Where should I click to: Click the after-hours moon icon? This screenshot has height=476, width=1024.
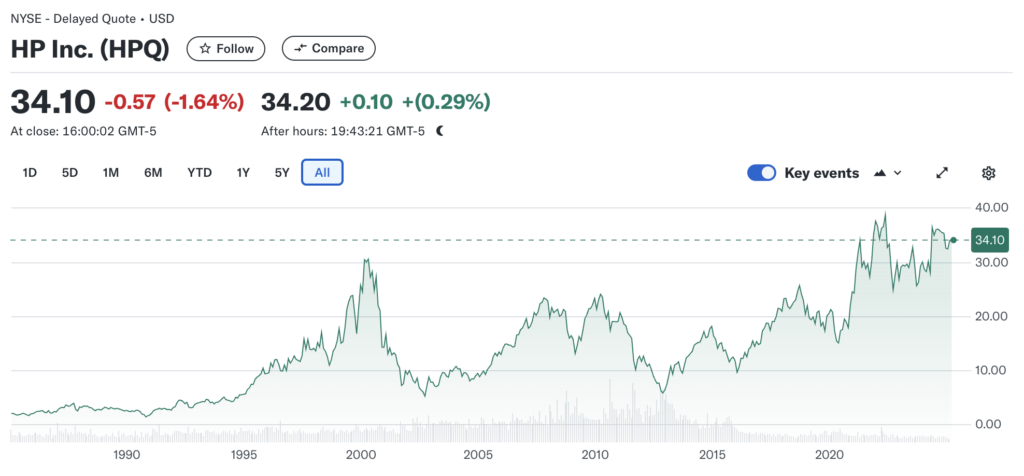(x=439, y=131)
